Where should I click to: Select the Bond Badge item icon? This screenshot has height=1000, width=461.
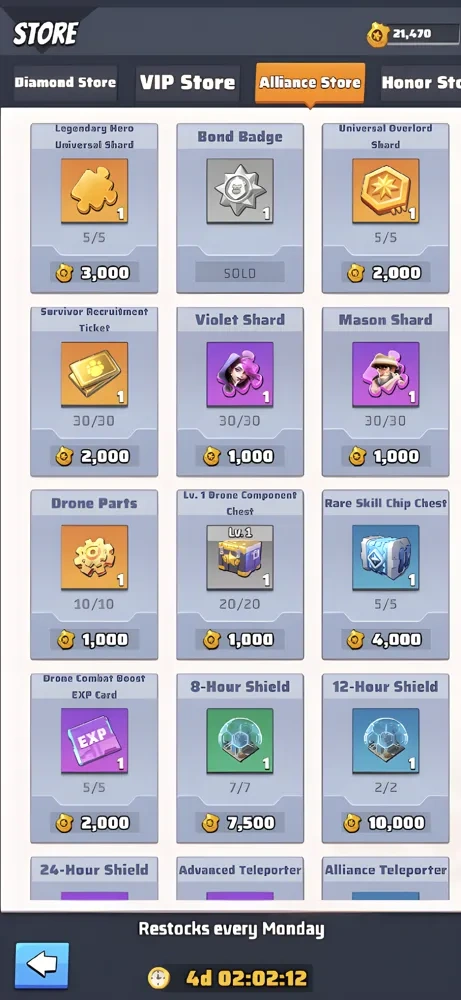[240, 191]
